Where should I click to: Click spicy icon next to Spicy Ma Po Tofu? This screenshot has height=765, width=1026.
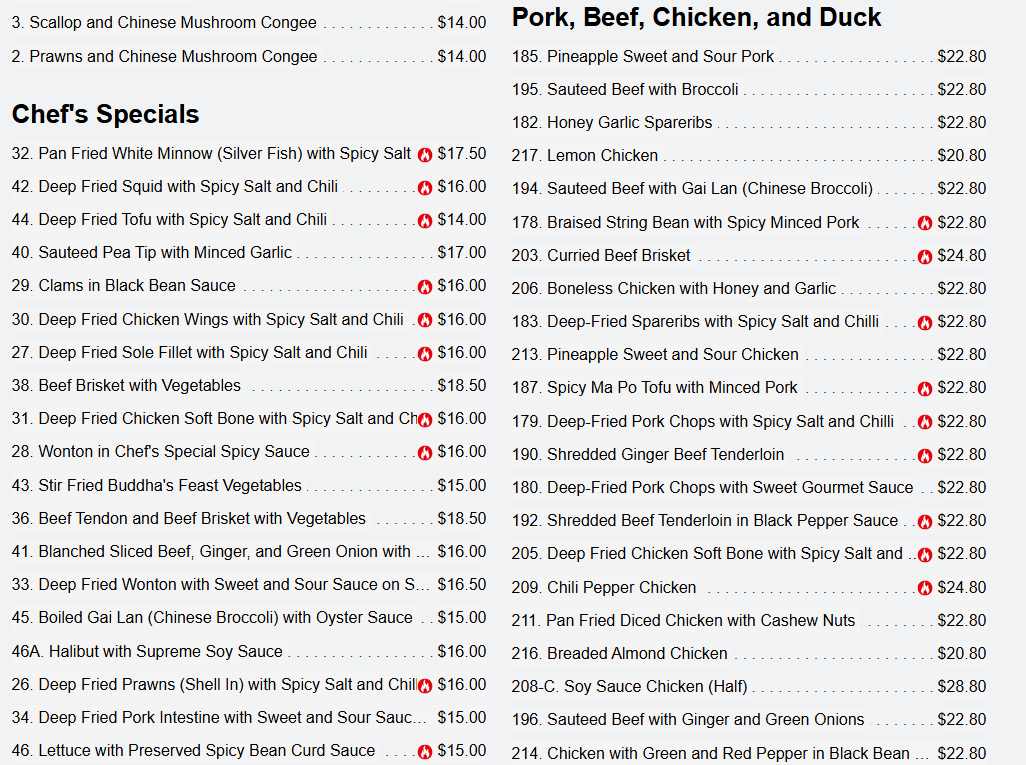(925, 389)
